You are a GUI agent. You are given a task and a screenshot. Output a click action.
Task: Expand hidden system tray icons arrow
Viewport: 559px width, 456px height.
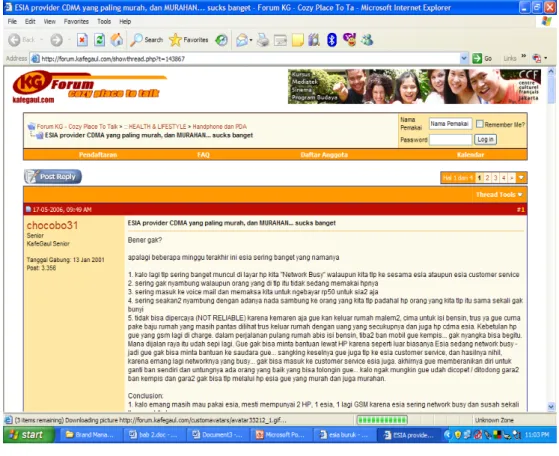tap(447, 435)
